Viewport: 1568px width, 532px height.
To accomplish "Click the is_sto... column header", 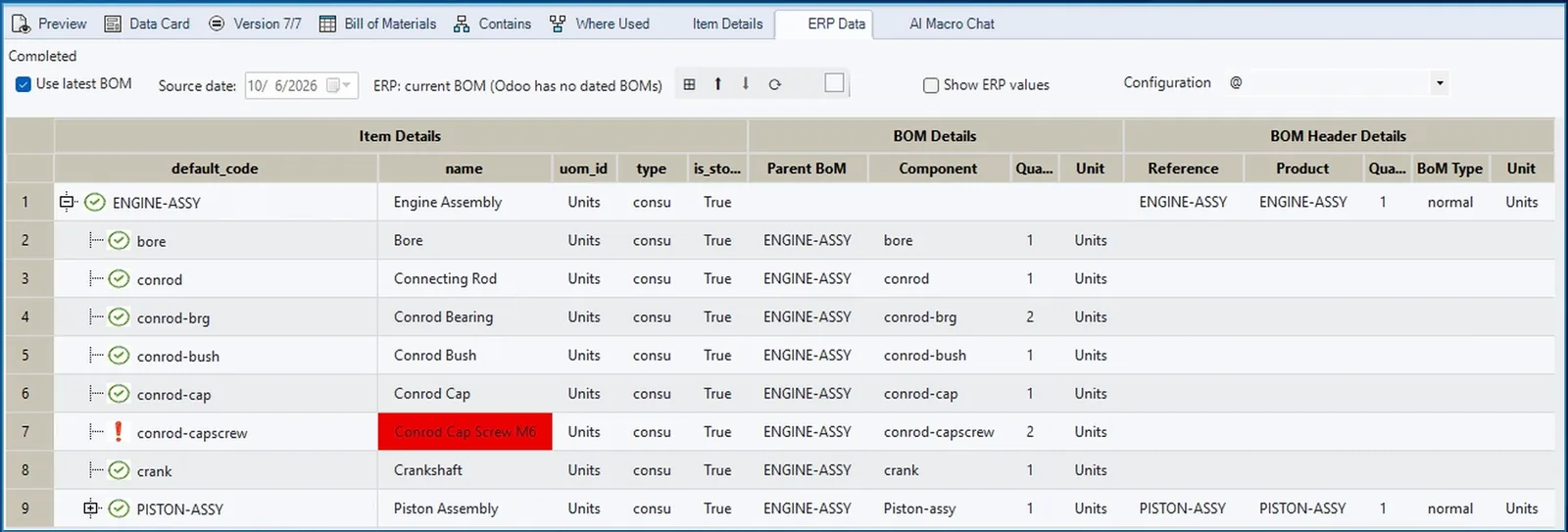I will click(716, 169).
